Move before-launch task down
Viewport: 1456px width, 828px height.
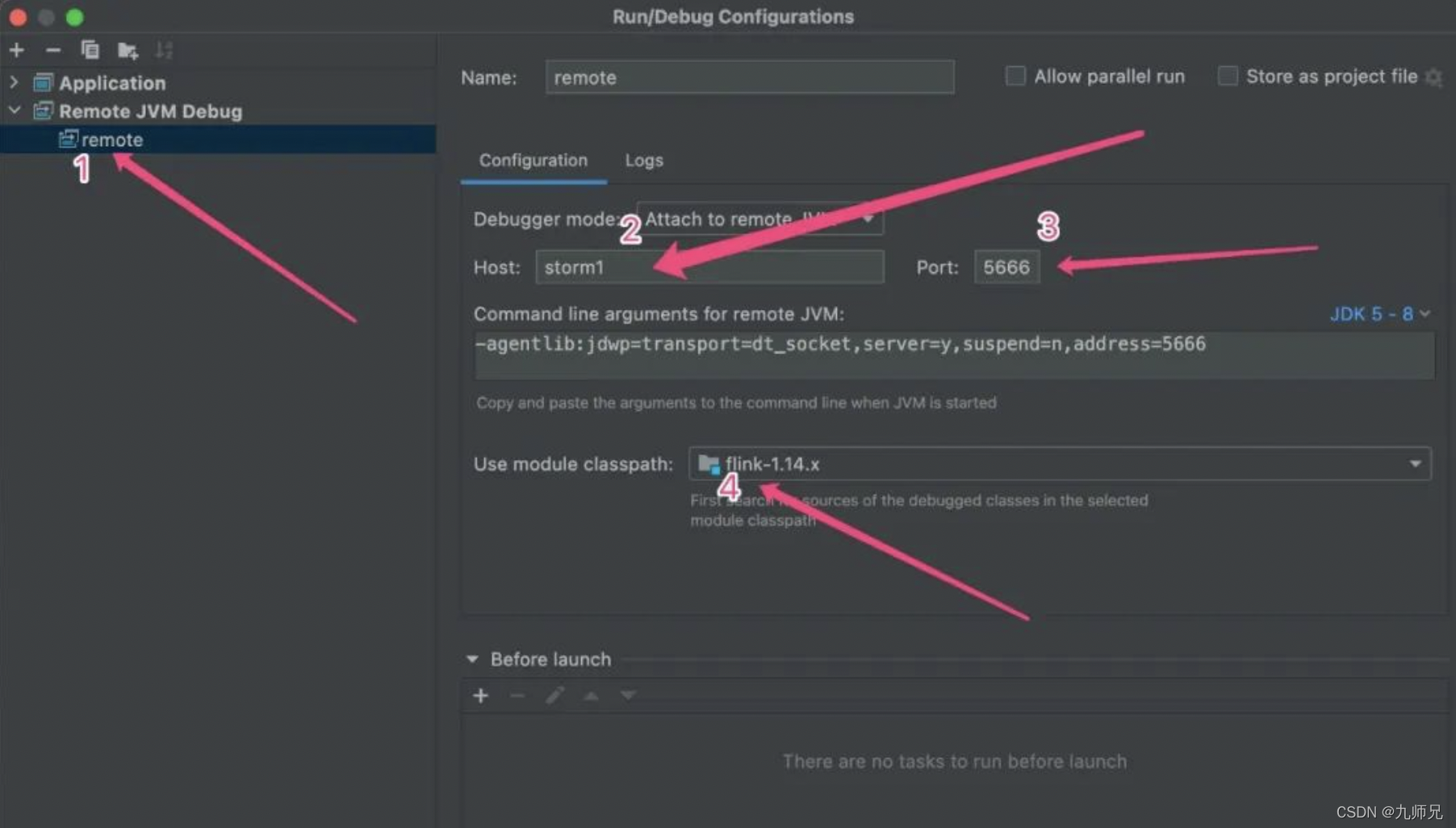tap(628, 696)
